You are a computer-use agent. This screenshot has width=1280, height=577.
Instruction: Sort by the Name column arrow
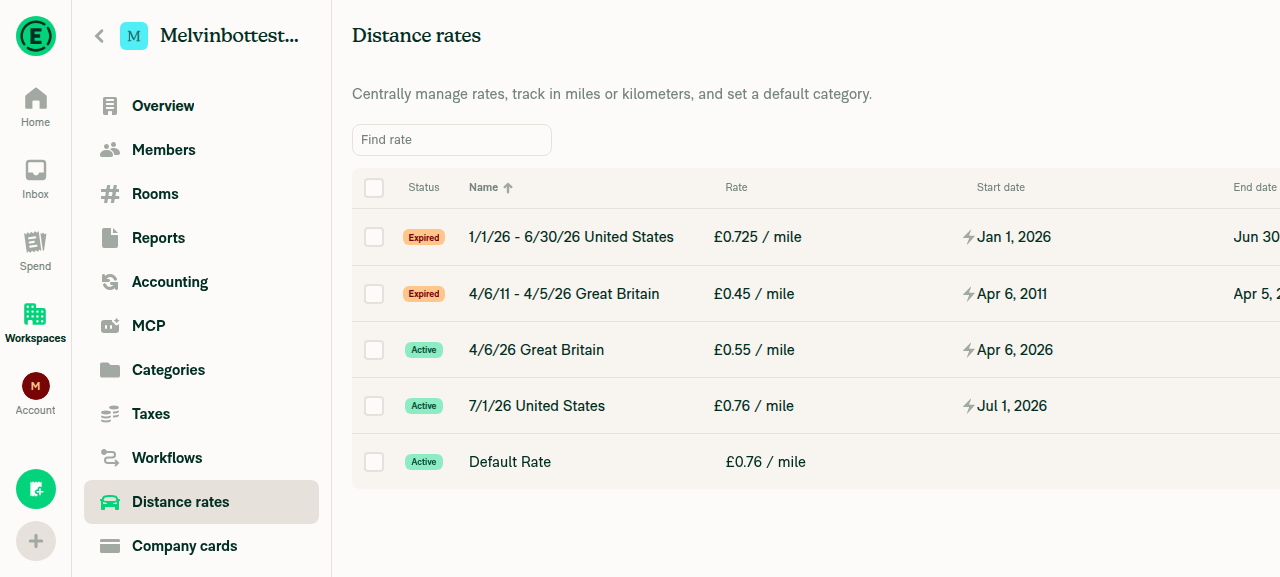(x=508, y=188)
